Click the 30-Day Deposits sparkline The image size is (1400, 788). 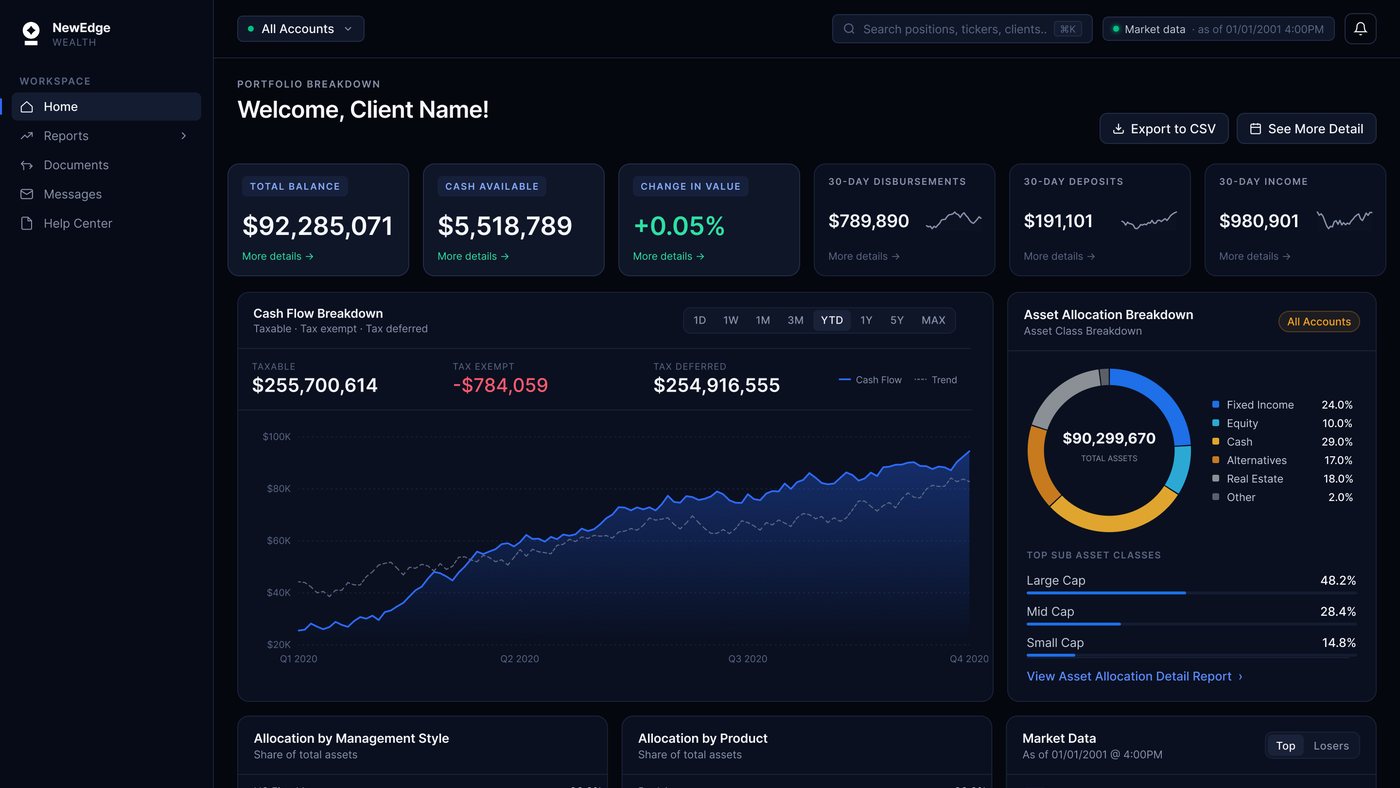pyautogui.click(x=1149, y=220)
